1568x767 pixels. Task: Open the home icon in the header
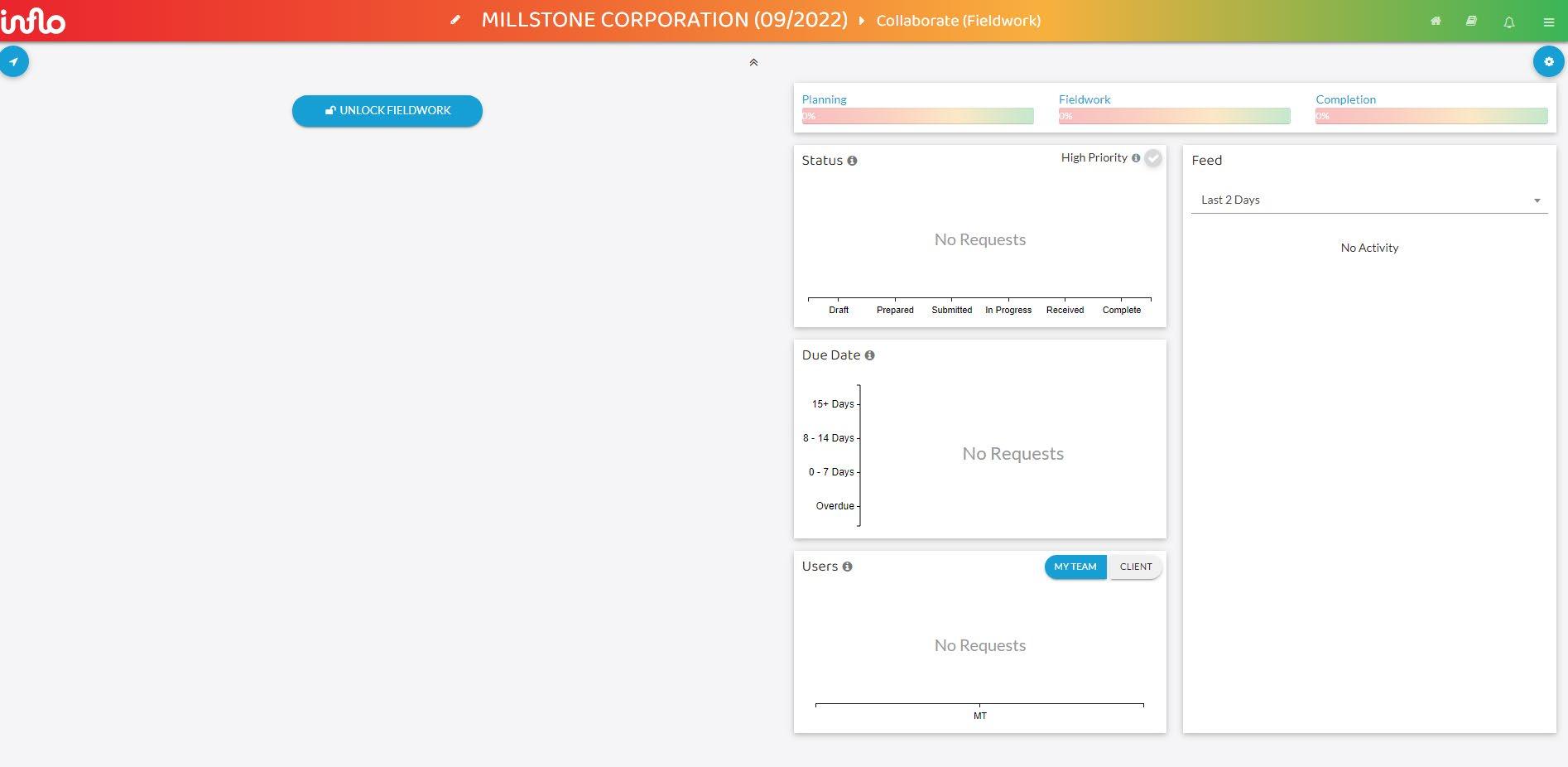point(1436,22)
